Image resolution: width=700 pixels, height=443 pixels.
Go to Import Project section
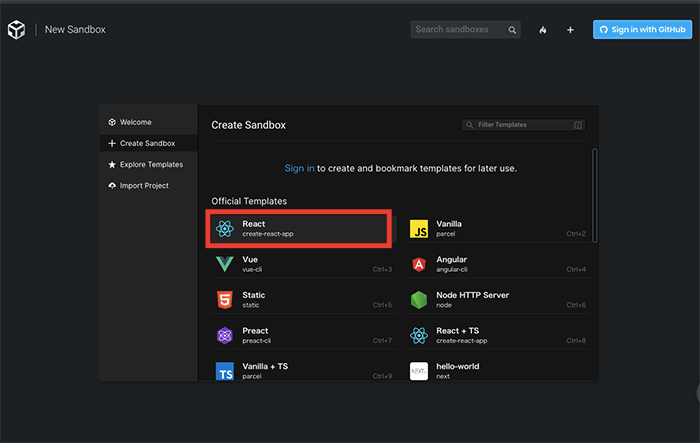pyautogui.click(x=143, y=185)
